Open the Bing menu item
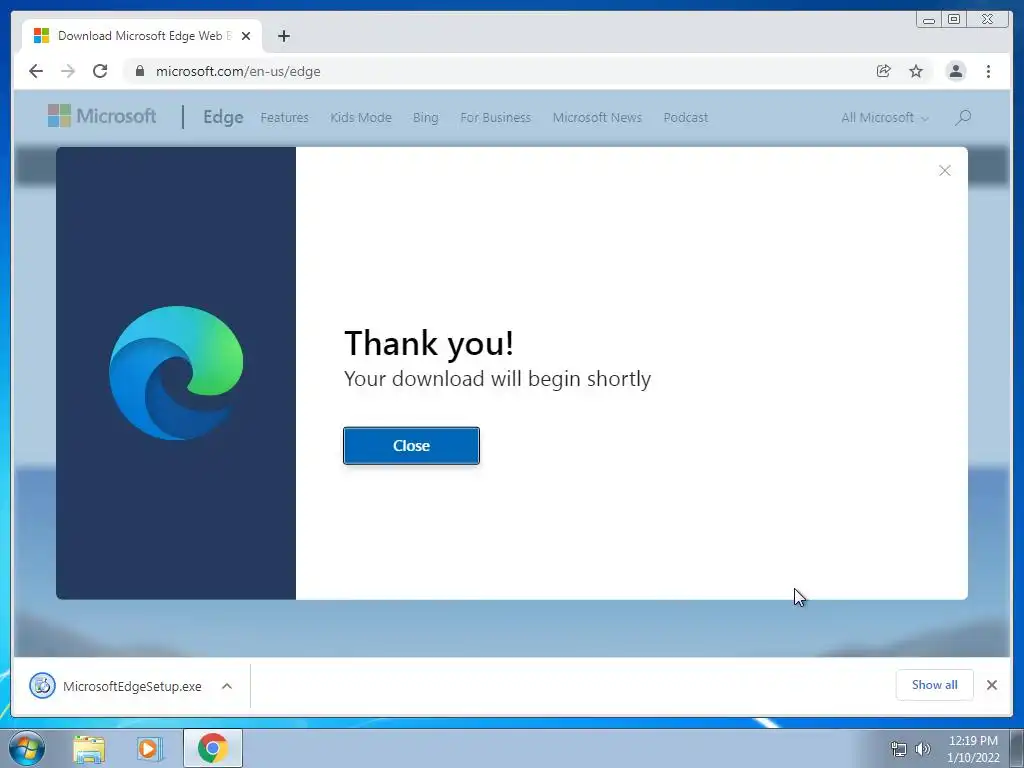Image resolution: width=1024 pixels, height=768 pixels. click(x=425, y=118)
